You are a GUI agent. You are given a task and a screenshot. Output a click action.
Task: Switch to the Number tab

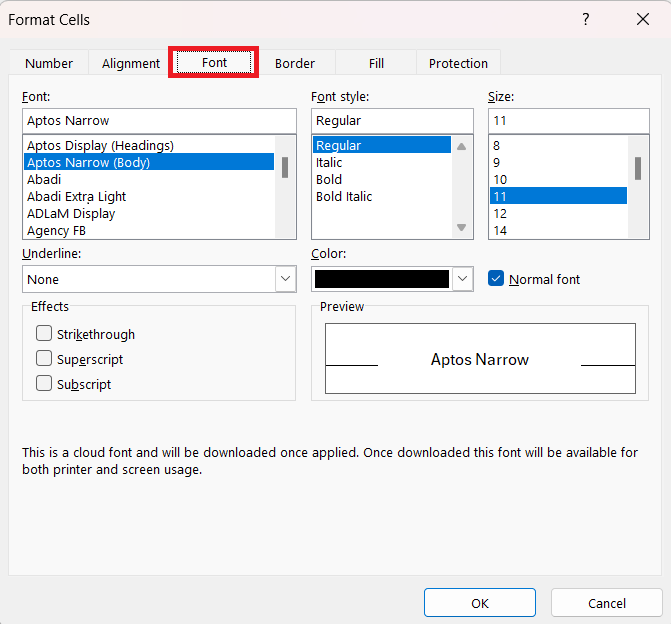pyautogui.click(x=49, y=63)
